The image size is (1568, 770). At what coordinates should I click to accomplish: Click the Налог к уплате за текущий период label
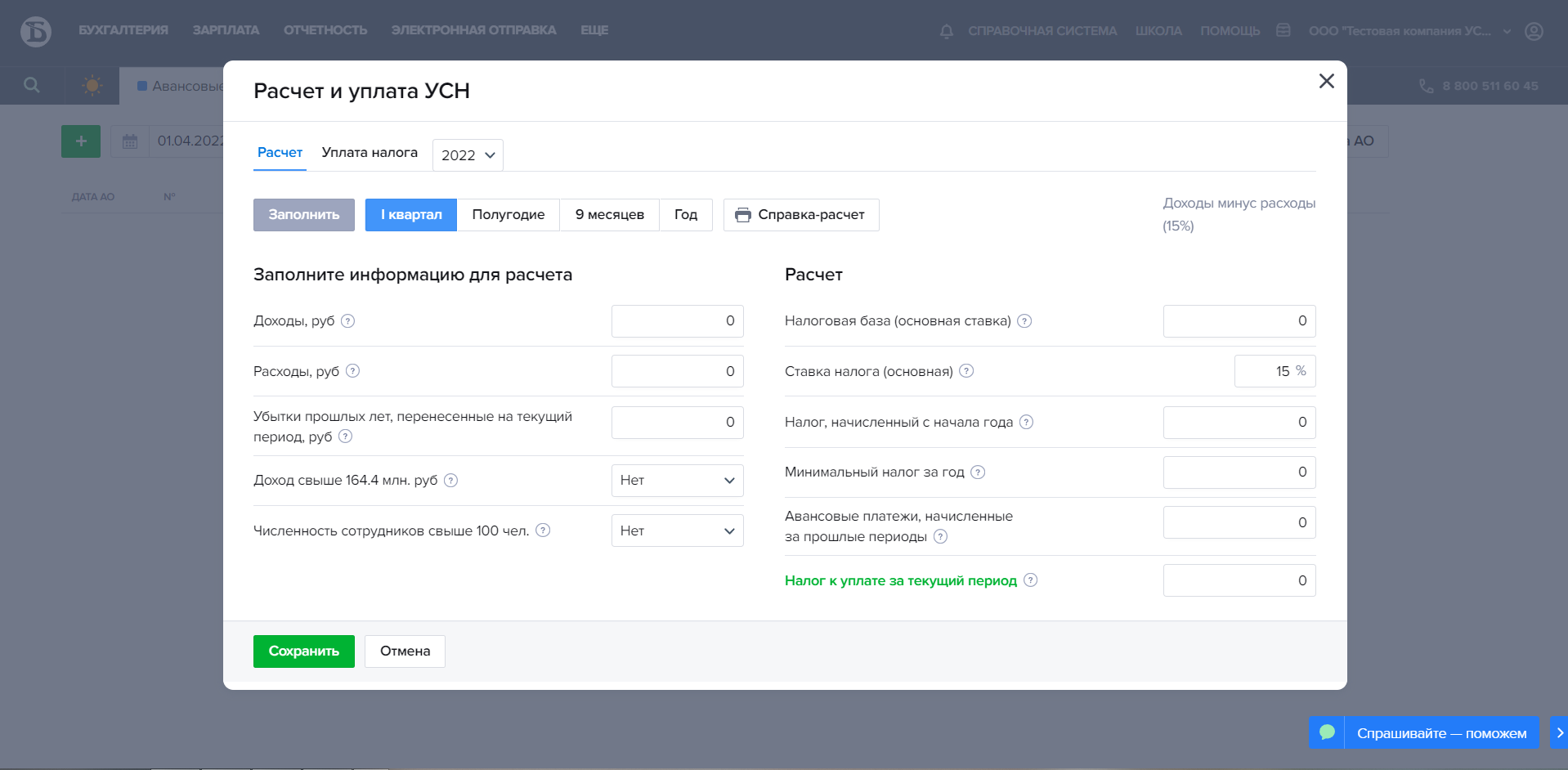[x=901, y=580]
